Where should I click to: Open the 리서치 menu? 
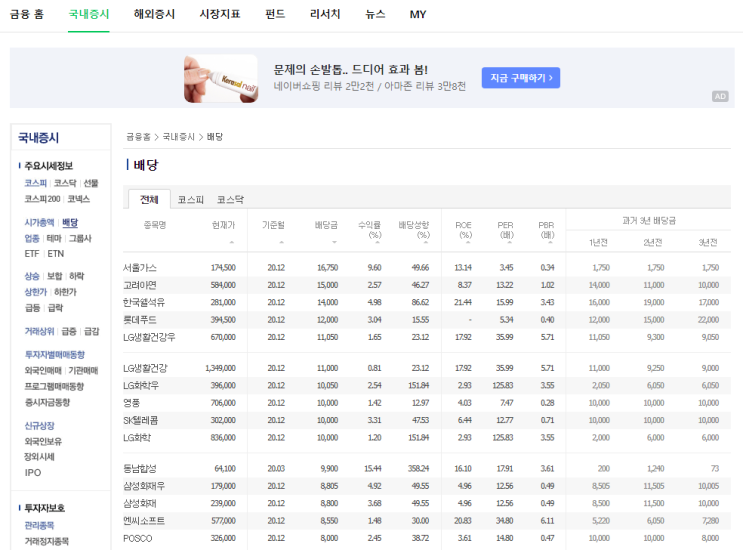click(325, 14)
